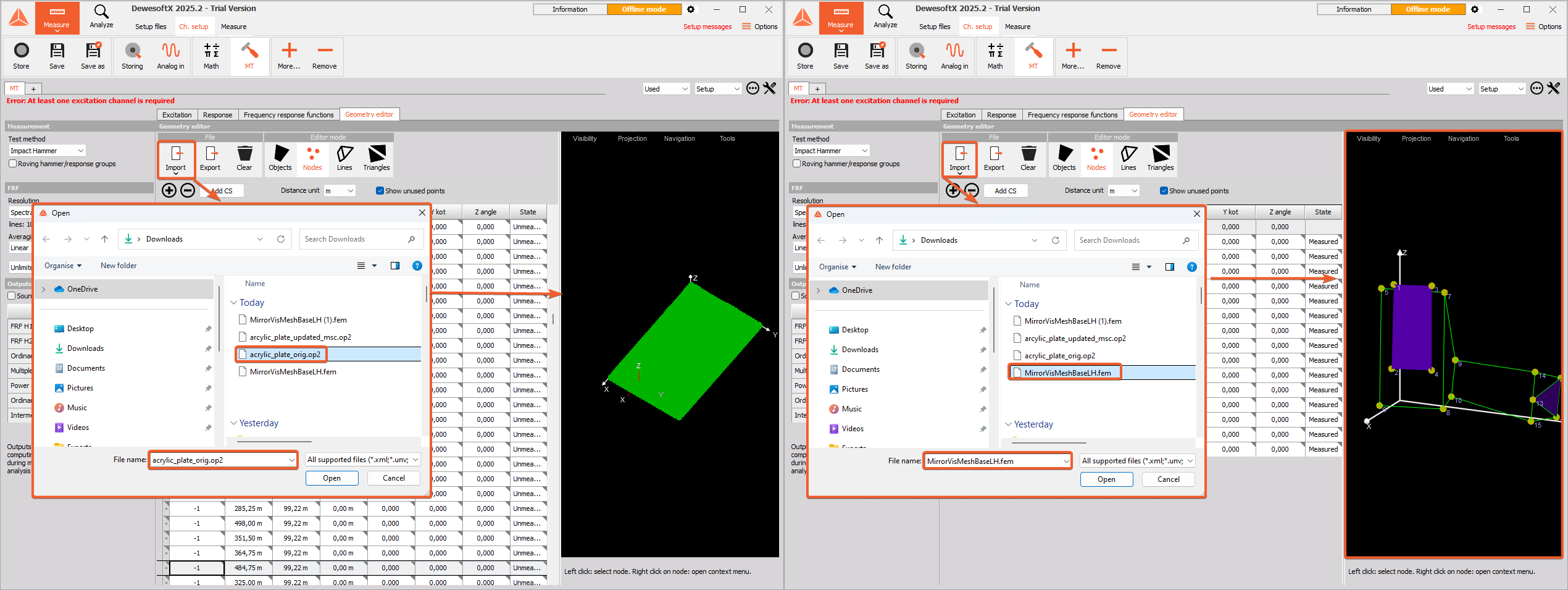Viewport: 1568px width, 590px height.
Task: Open Documents folder in left dialog sidebar
Action: 86,368
